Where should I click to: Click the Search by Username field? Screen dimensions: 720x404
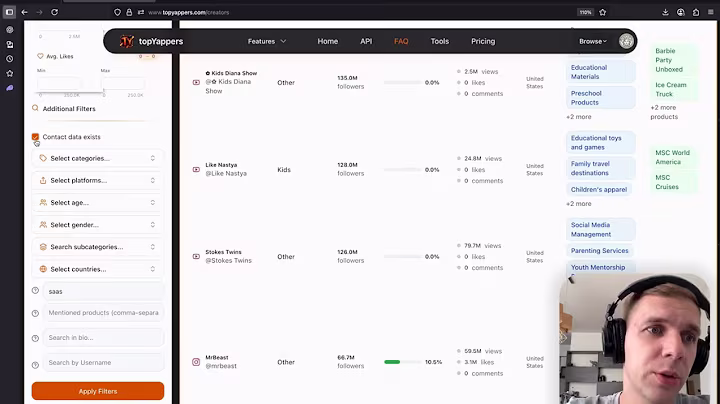tap(103, 362)
